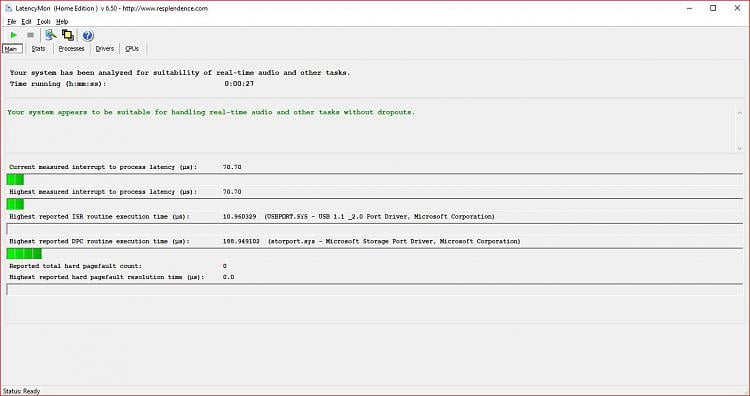Viewport: 750px width, 396px height.
Task: Start monitoring with the green play icon
Action: click(13, 35)
